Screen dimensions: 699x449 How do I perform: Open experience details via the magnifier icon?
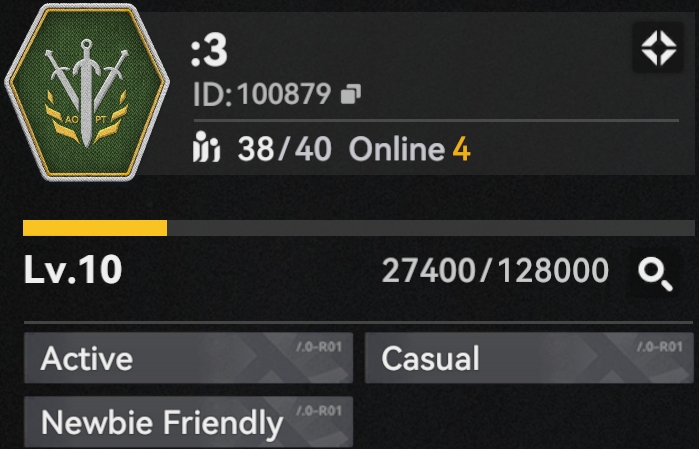[655, 275]
